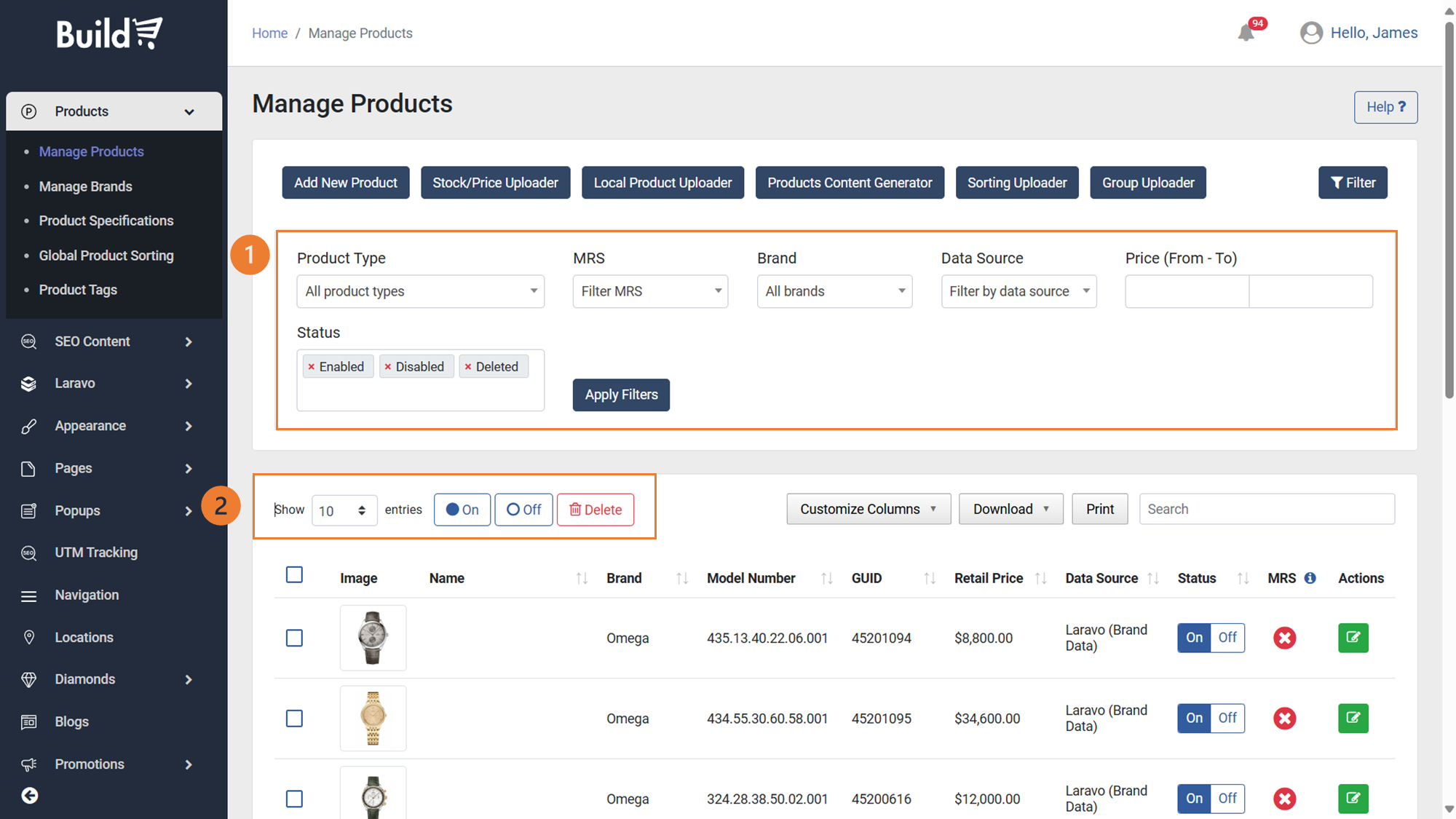1456x819 pixels.
Task: Edit product with GUID 45200616
Action: click(1353, 798)
